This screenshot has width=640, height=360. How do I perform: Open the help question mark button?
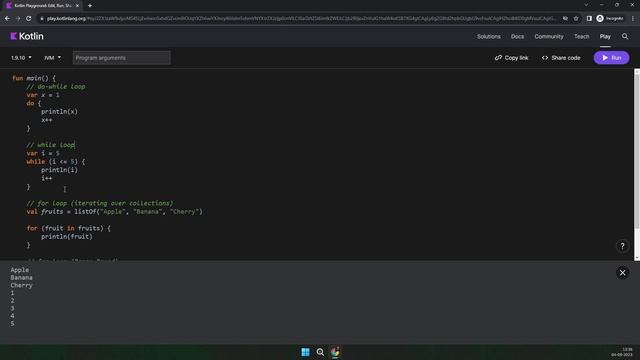622,246
